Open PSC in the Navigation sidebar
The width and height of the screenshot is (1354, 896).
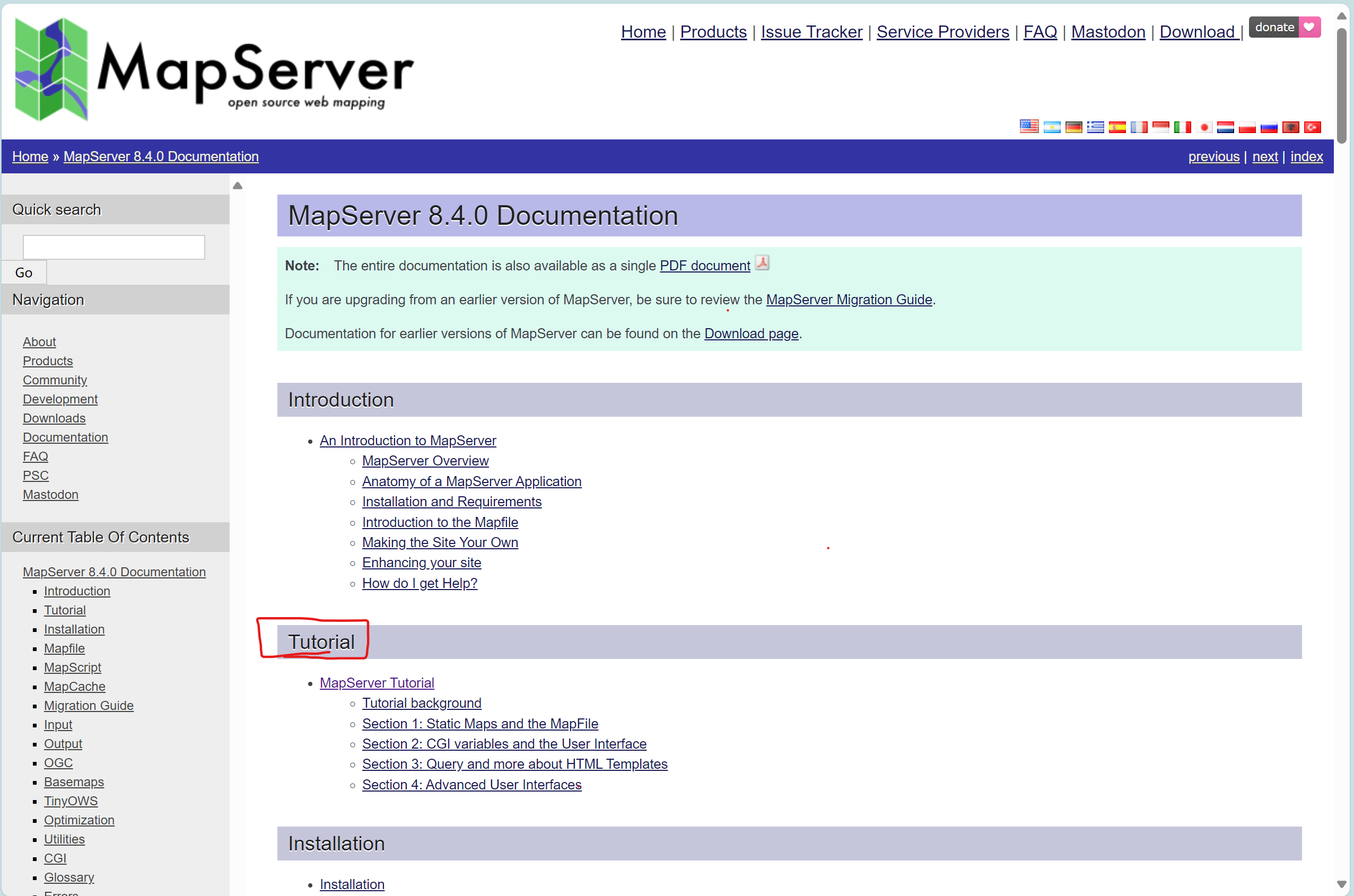[36, 476]
